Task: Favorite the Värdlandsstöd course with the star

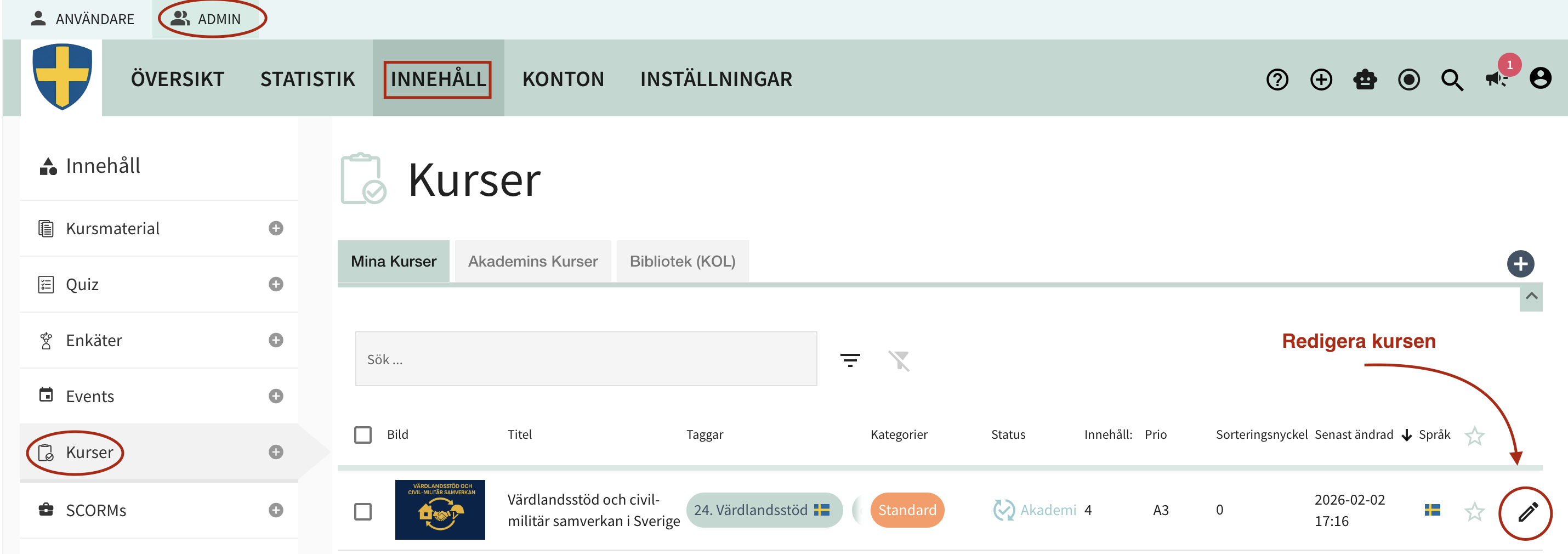Action: [x=1475, y=511]
